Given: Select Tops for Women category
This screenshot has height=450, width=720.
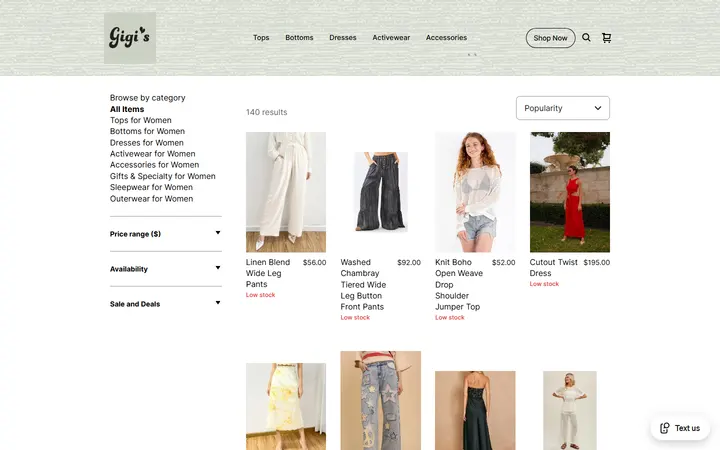Looking at the screenshot, I should coord(141,120).
